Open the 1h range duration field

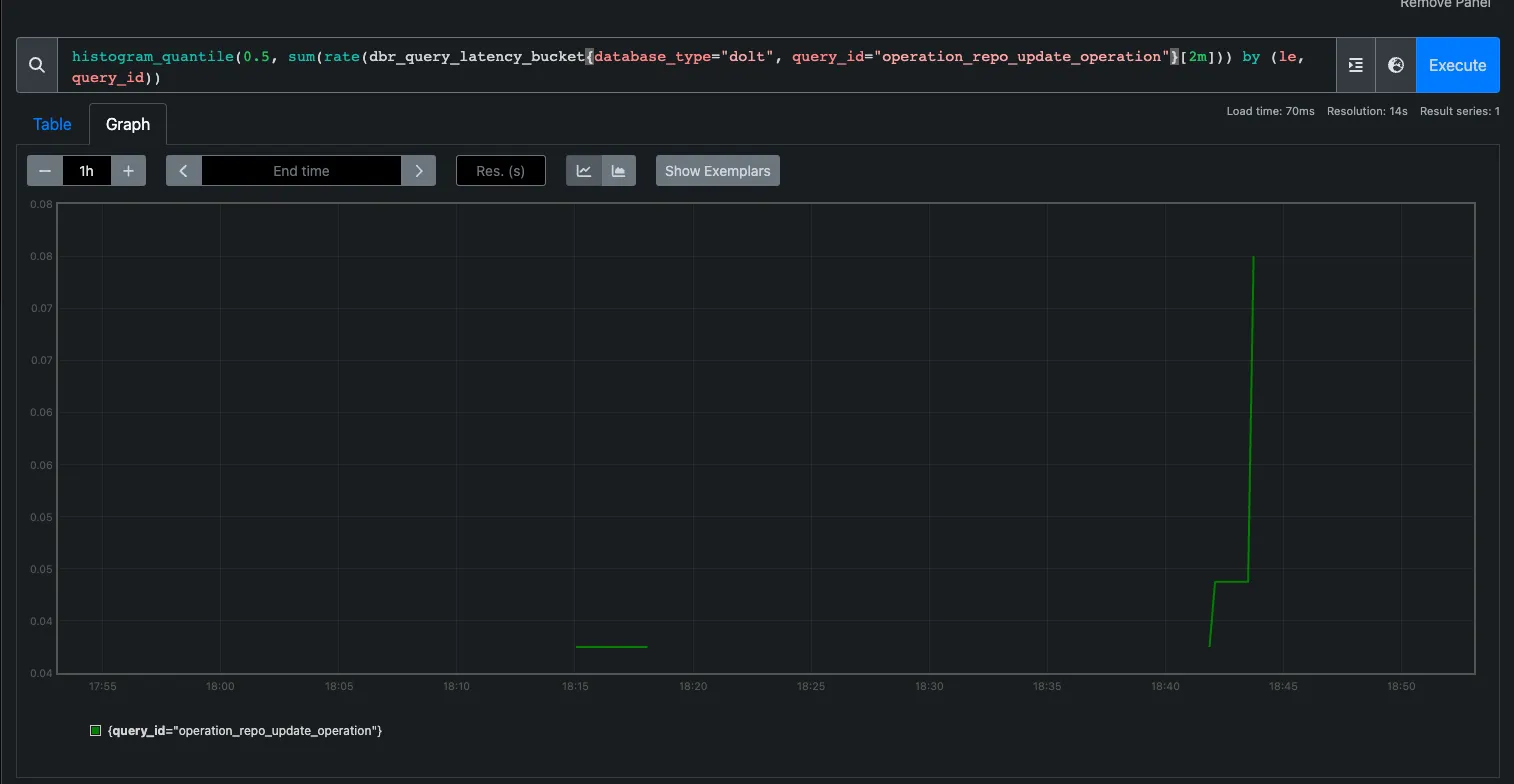[86, 170]
